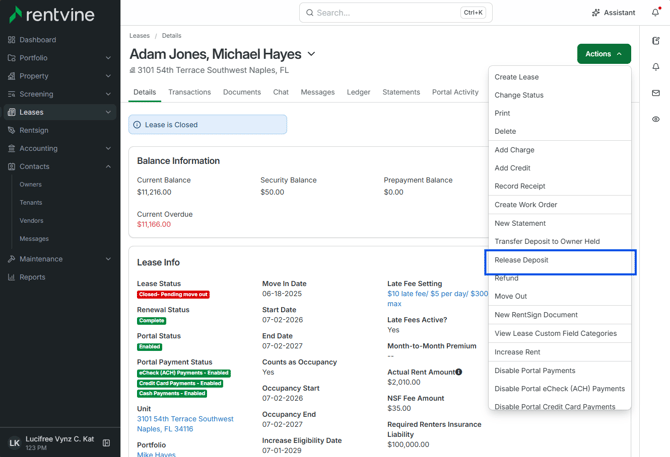The height and width of the screenshot is (457, 670).
Task: Click the notification bell in top bar
Action: tap(655, 12)
